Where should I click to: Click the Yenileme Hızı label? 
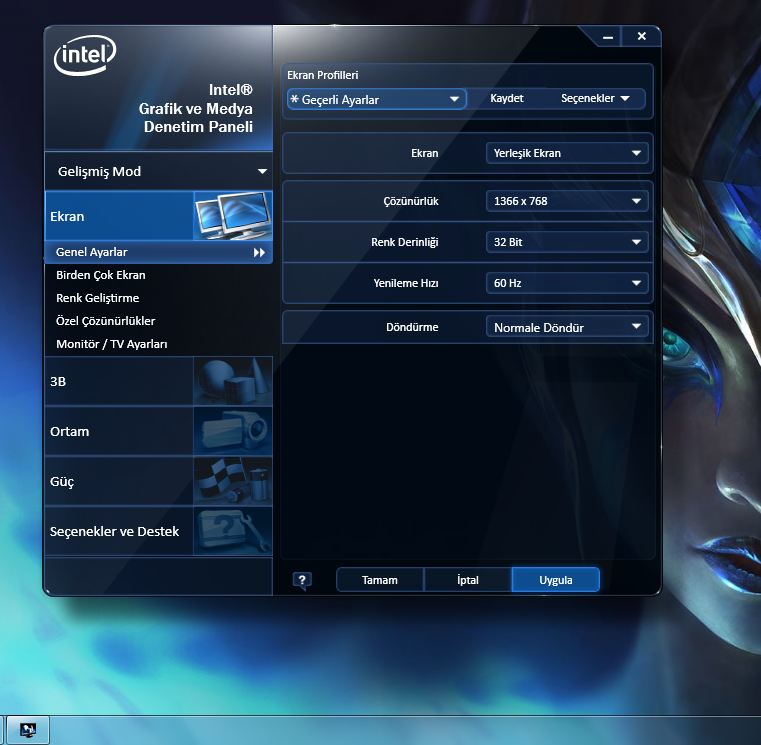tap(406, 283)
